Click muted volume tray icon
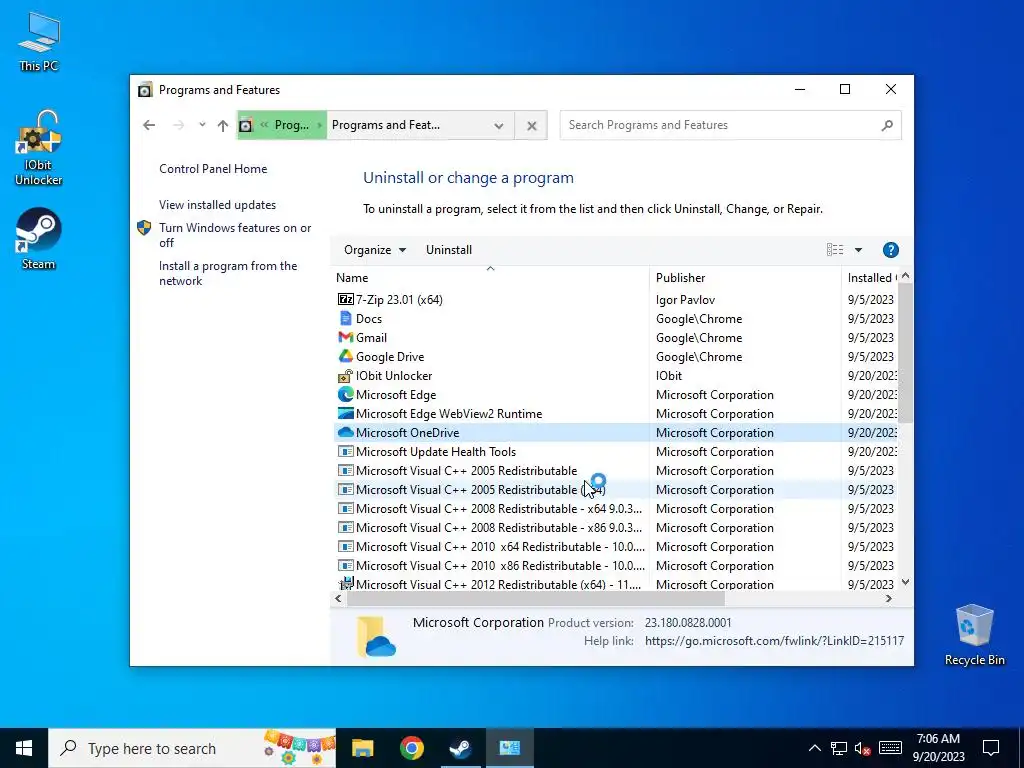 click(x=863, y=748)
